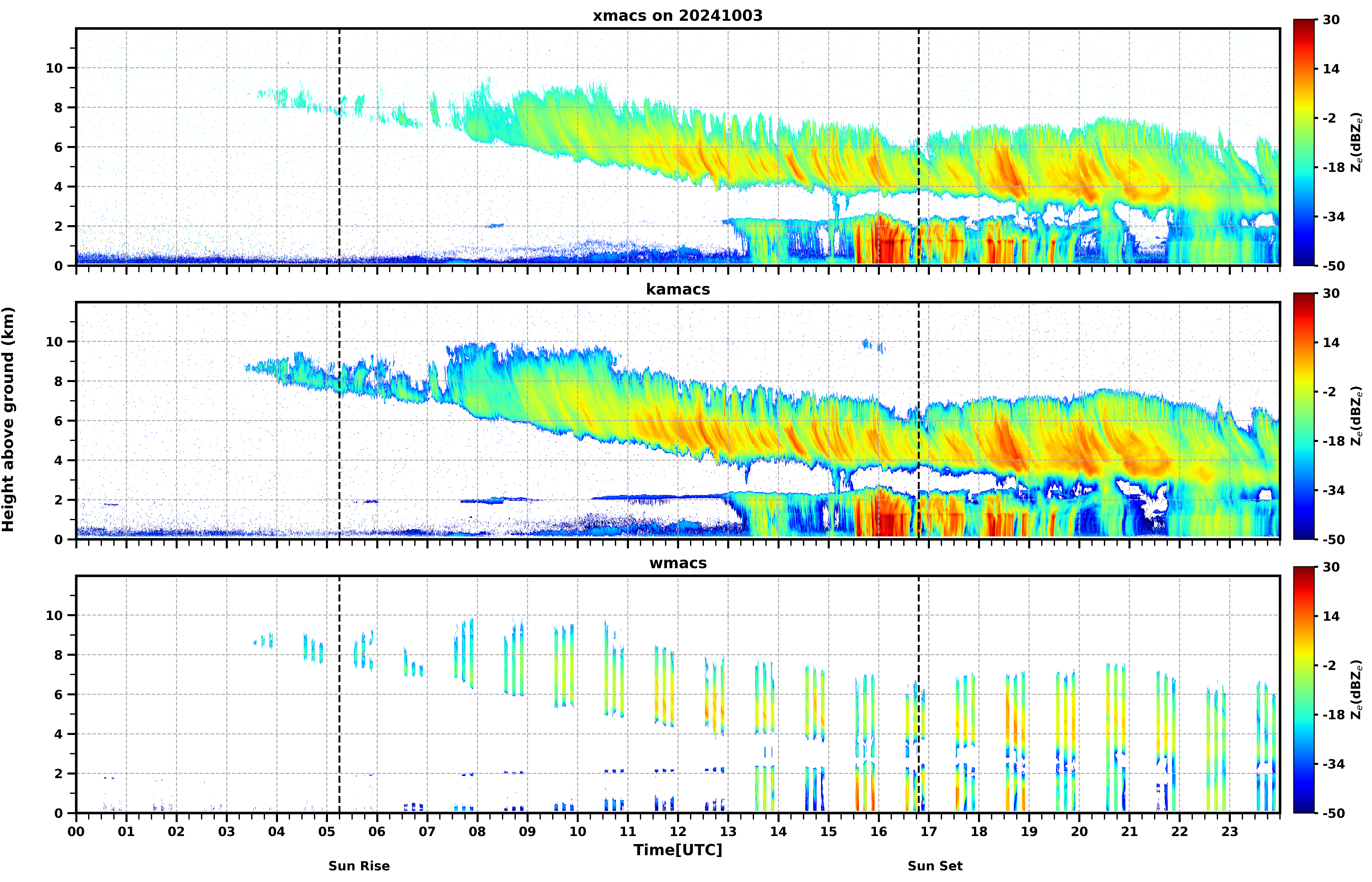The height and width of the screenshot is (882, 1372).
Task: Click x-axis tick label '09'
Action: click(528, 832)
